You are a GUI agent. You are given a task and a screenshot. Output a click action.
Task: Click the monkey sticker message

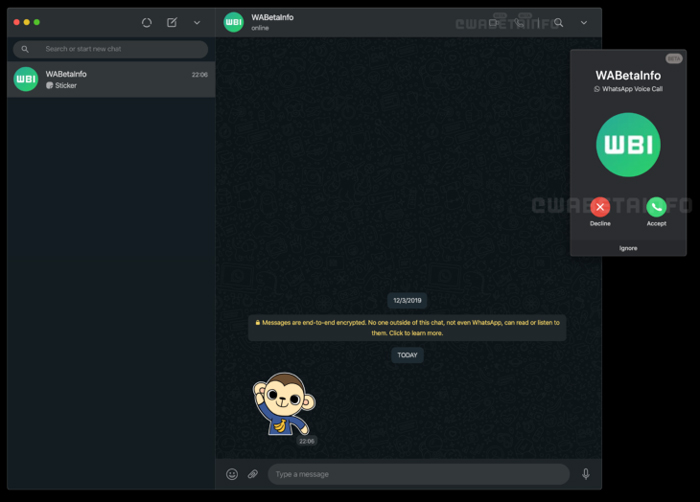tap(284, 404)
